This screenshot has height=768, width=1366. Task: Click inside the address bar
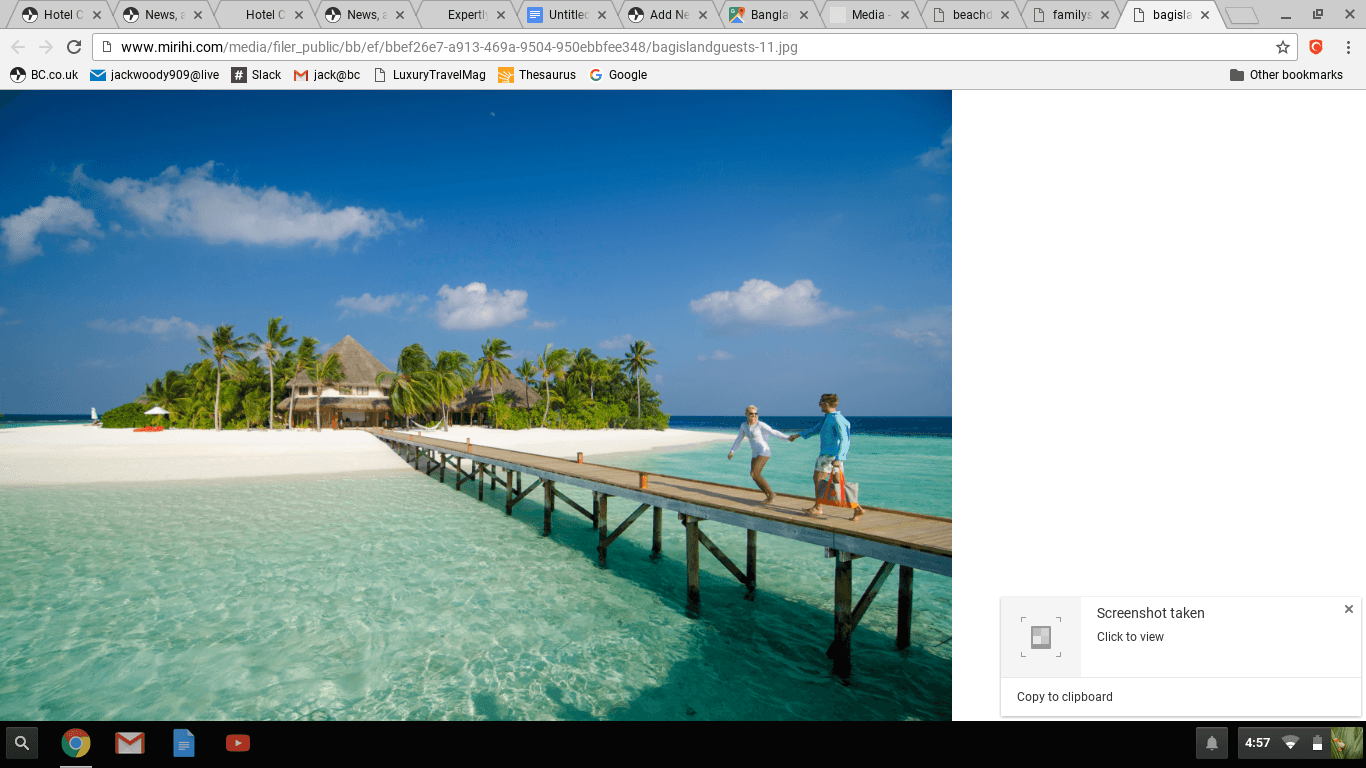[x=600, y=46]
